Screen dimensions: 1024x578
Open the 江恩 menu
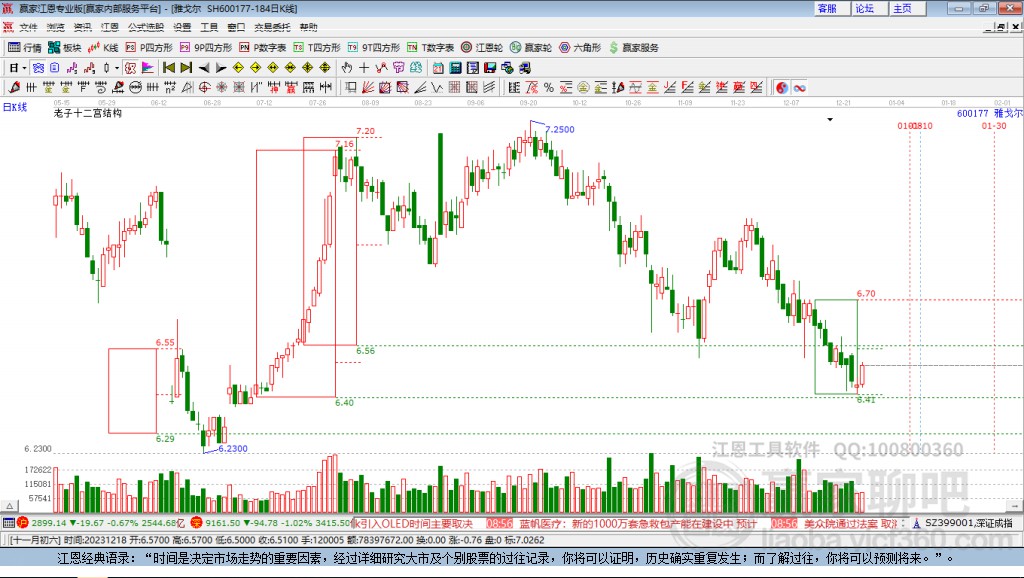[110, 27]
